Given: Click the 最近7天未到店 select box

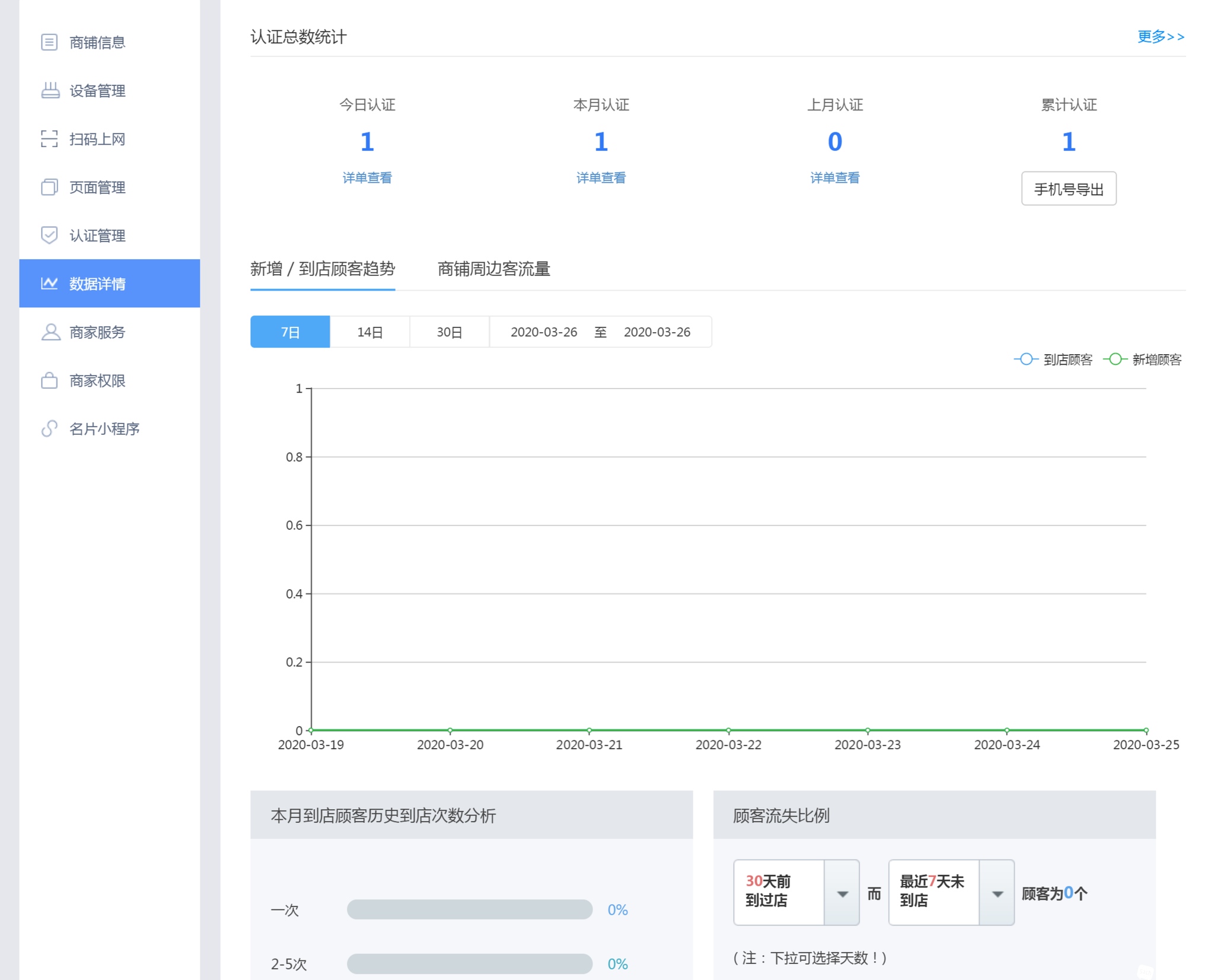Looking at the screenshot, I should (951, 892).
